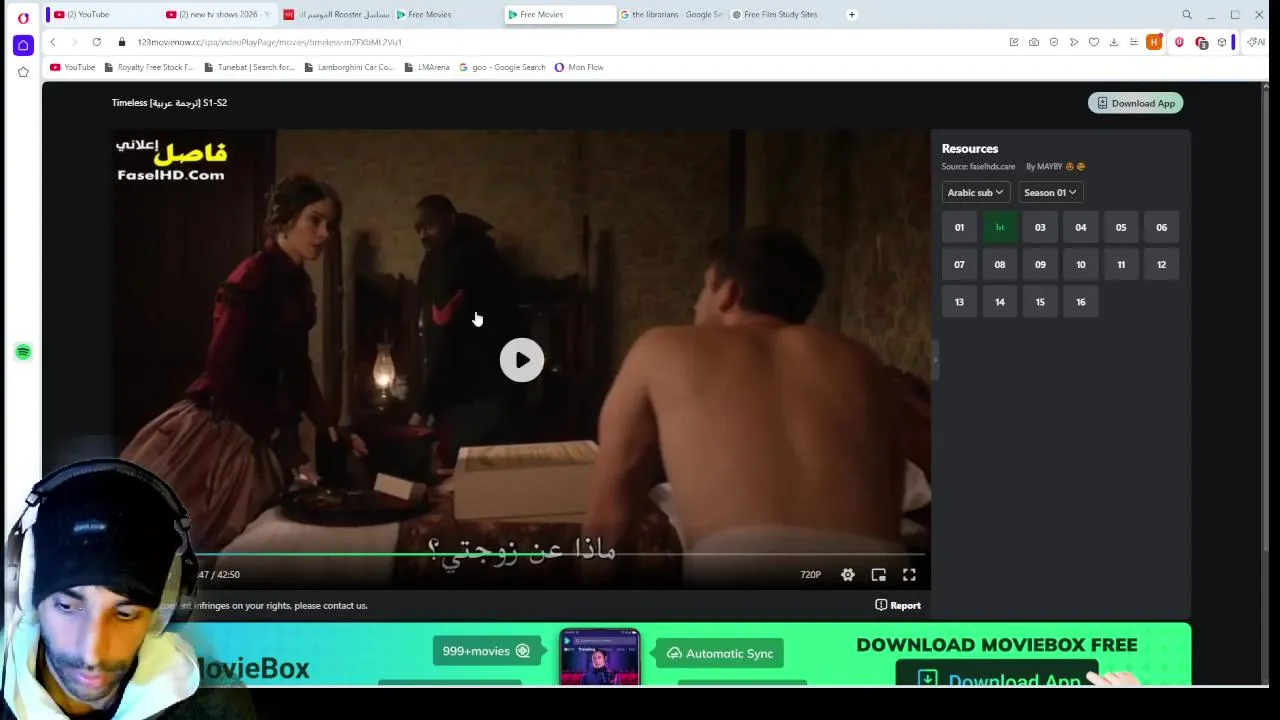
Task: Open the extension with badge 3
Action: click(x=1201, y=42)
